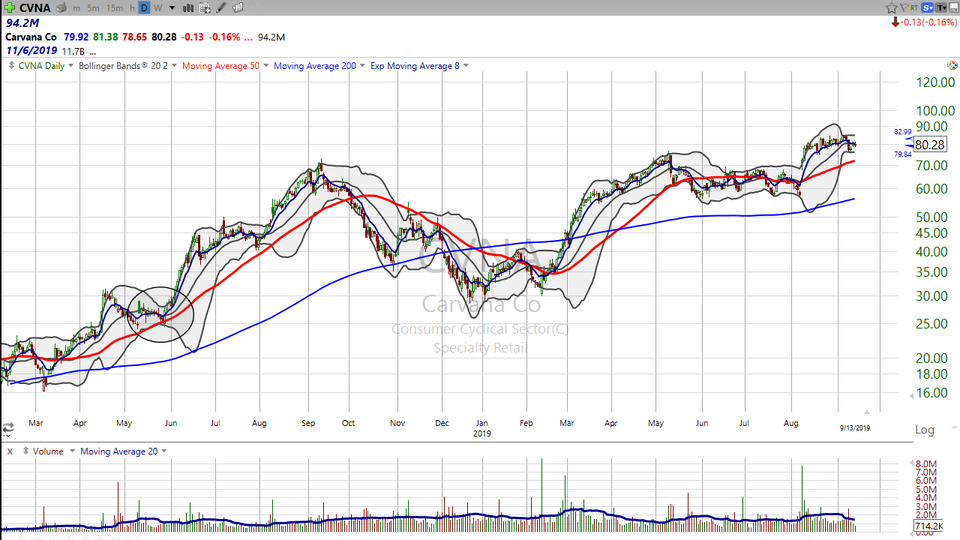Toggle the Log price scale

coord(924,430)
